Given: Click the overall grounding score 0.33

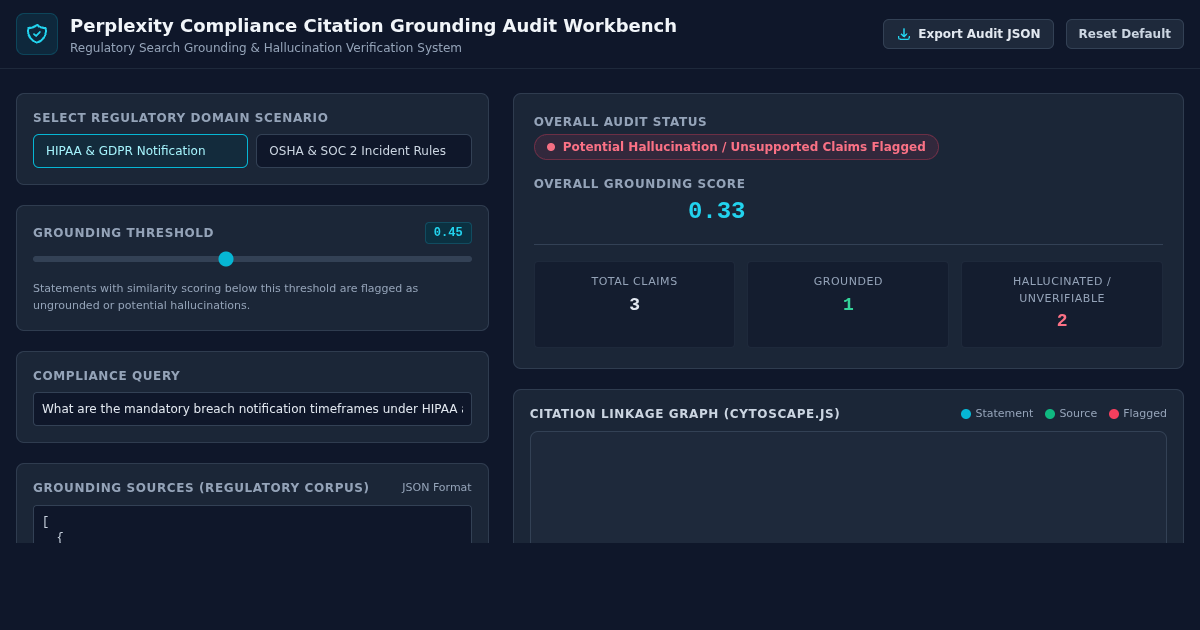Looking at the screenshot, I should click(716, 211).
